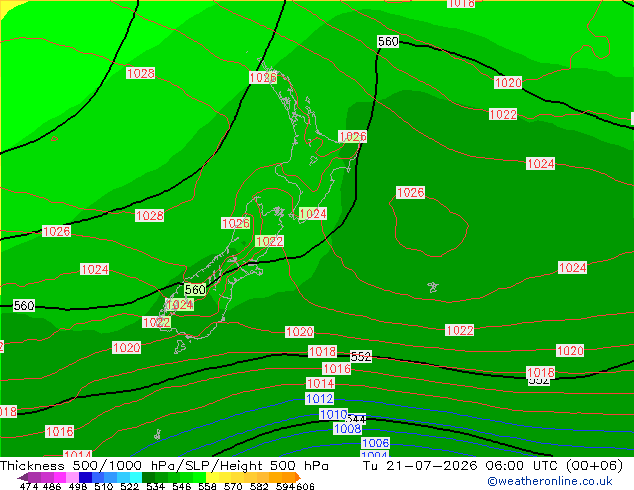The image size is (634, 490).
Task: Click the dark navy blue legend swatch
Action: point(85,477)
